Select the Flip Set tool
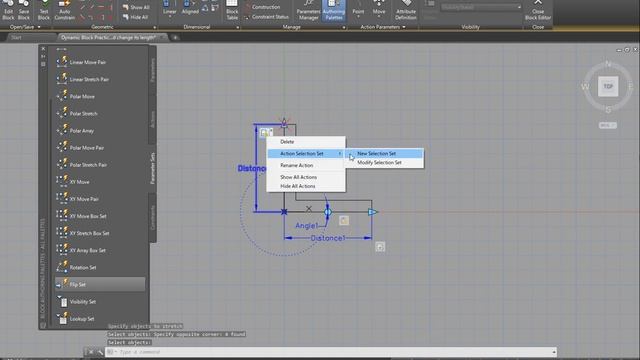The height and width of the screenshot is (360, 640). coord(100,284)
